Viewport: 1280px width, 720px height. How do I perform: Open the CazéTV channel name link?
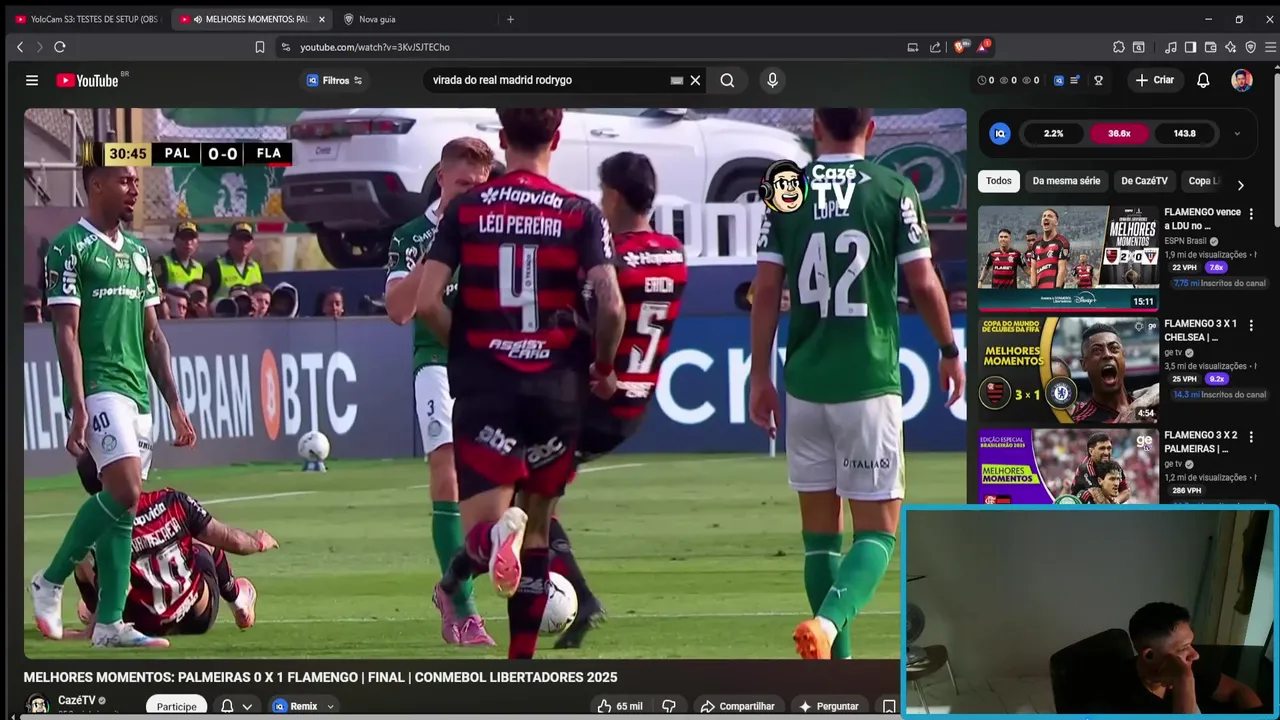pyautogui.click(x=76, y=701)
